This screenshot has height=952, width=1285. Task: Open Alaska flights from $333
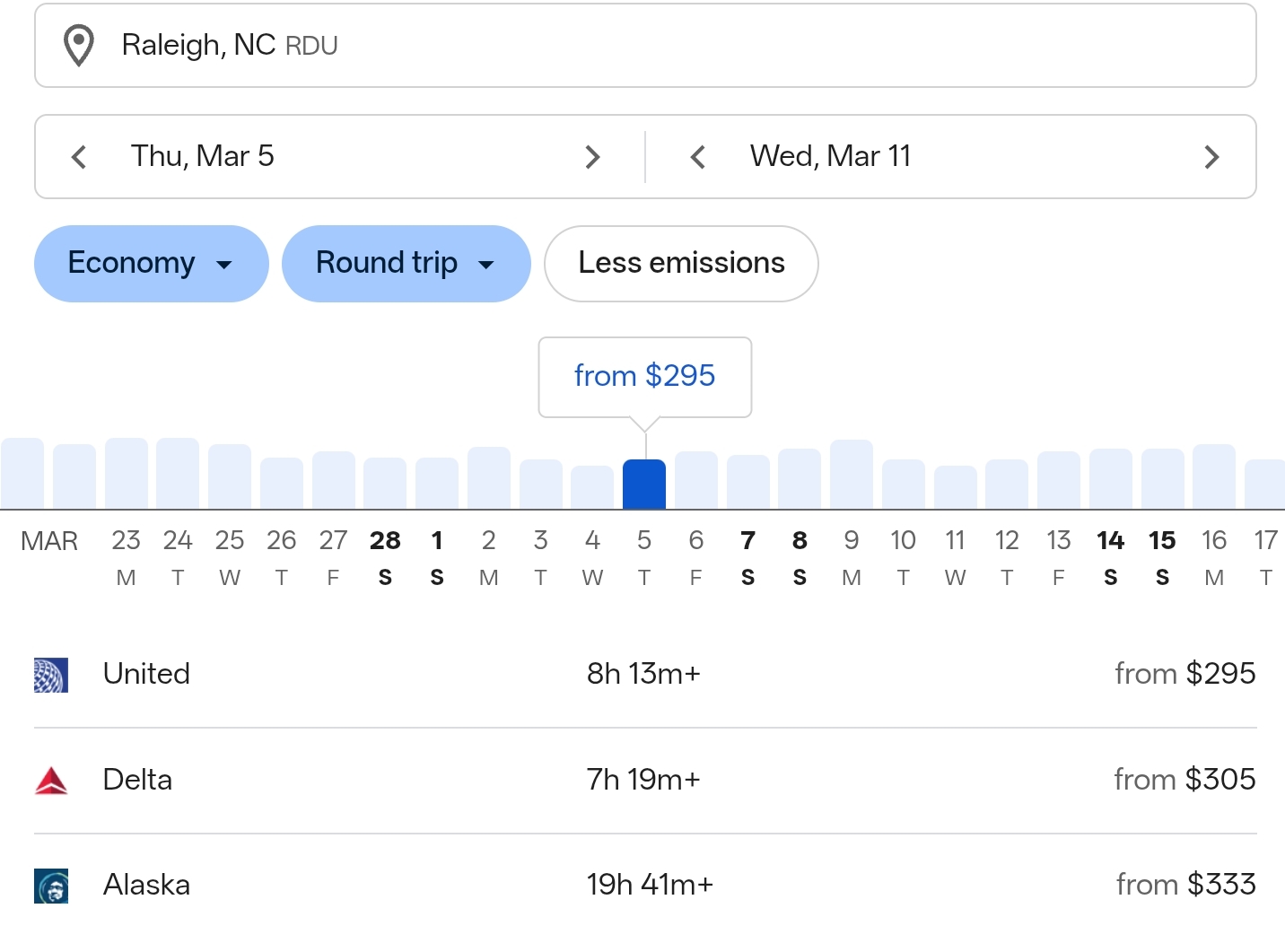pos(644,885)
